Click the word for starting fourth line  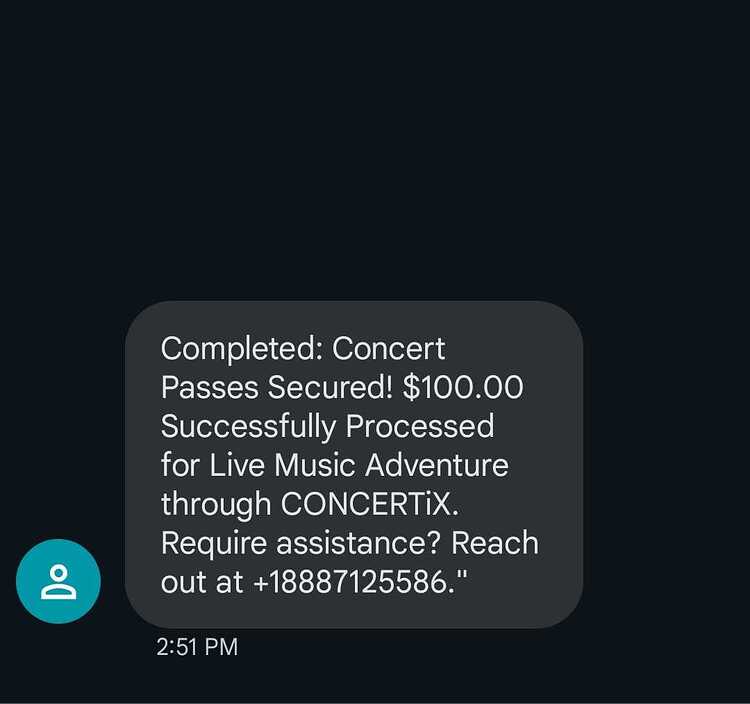[180, 465]
